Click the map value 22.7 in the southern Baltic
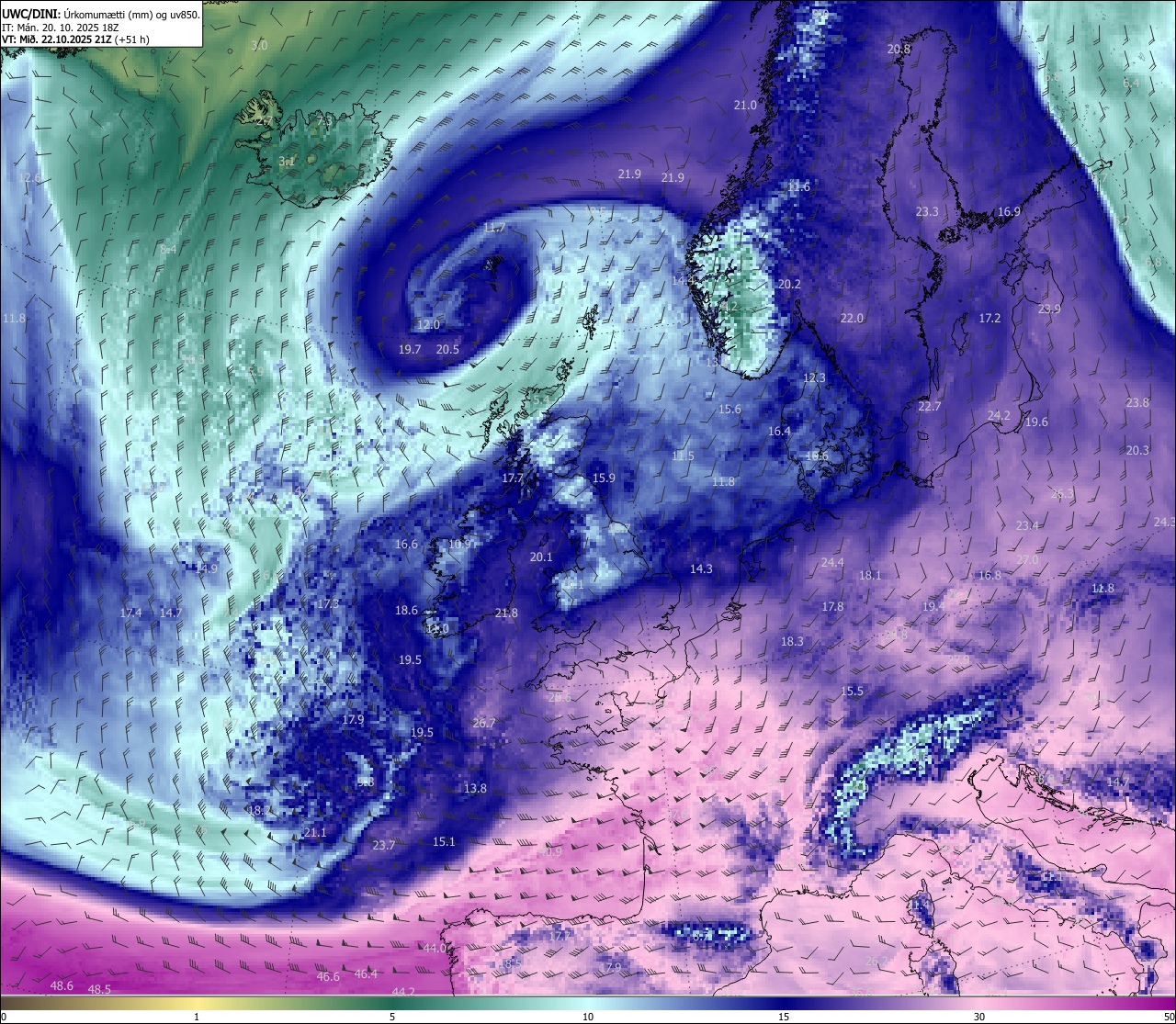 click(930, 406)
